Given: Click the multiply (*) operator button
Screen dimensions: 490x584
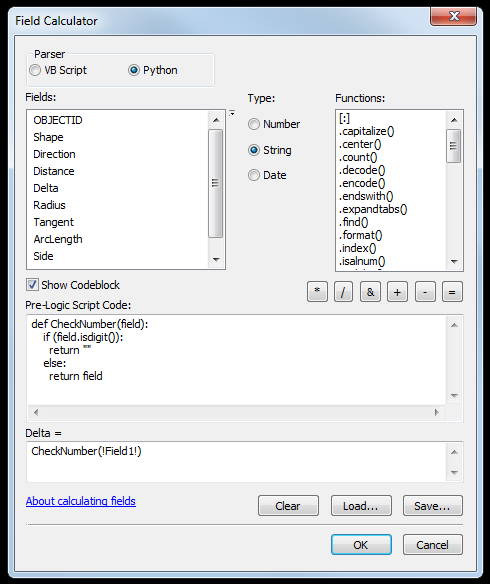Looking at the screenshot, I should (317, 292).
